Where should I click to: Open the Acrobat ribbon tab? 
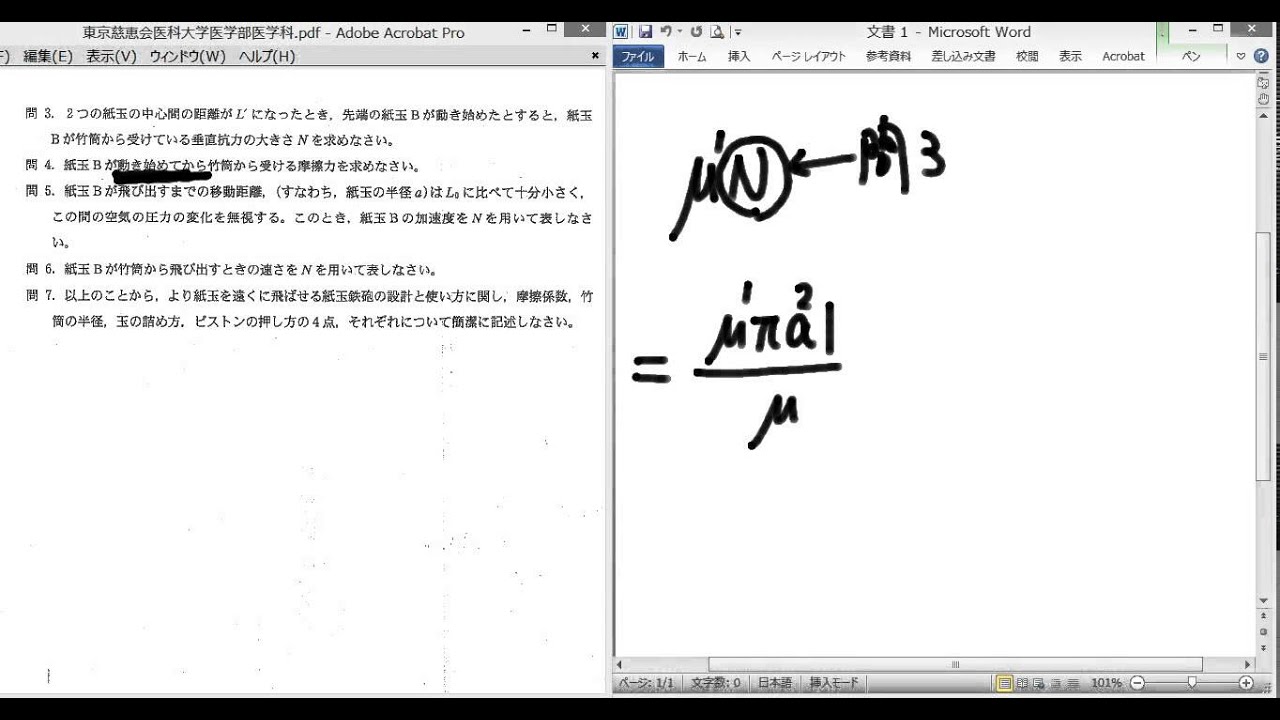click(x=1123, y=56)
